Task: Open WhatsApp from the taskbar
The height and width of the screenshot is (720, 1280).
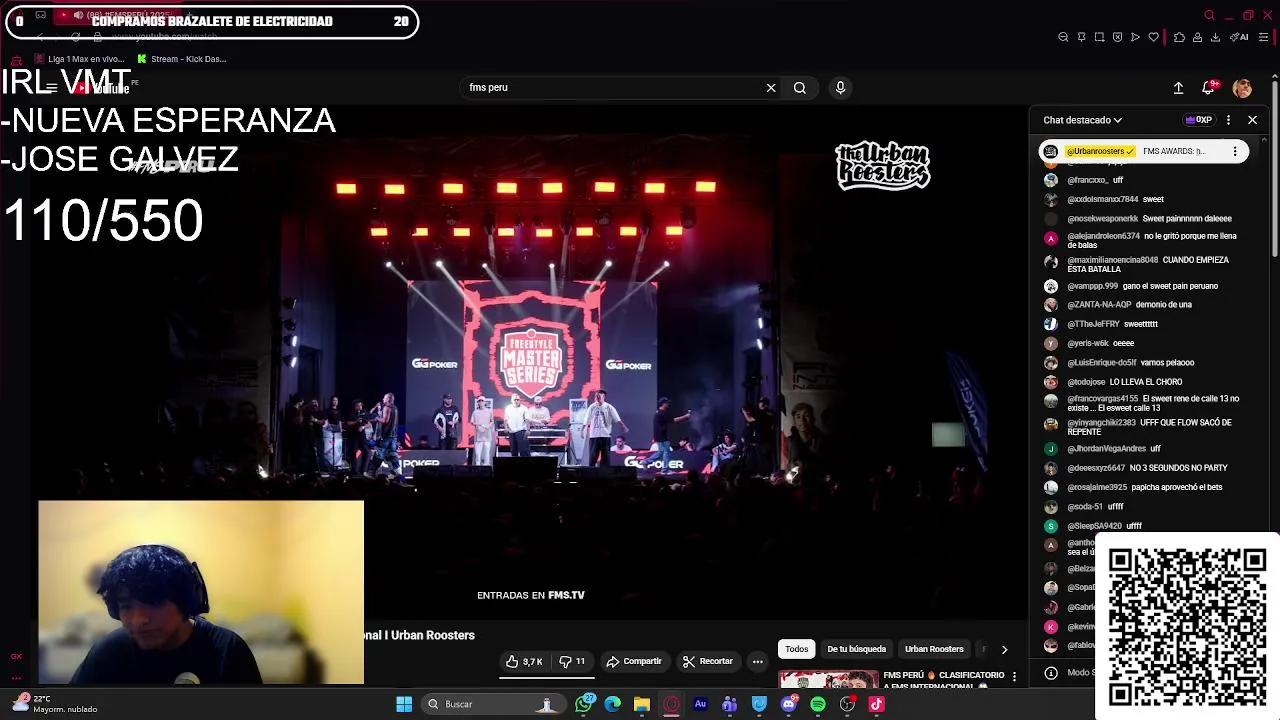Action: (x=584, y=704)
